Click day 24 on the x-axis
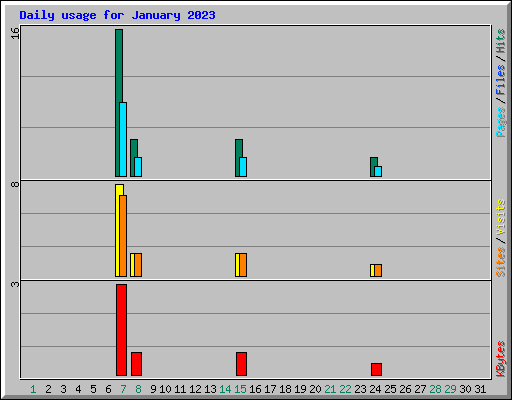 click(x=375, y=389)
